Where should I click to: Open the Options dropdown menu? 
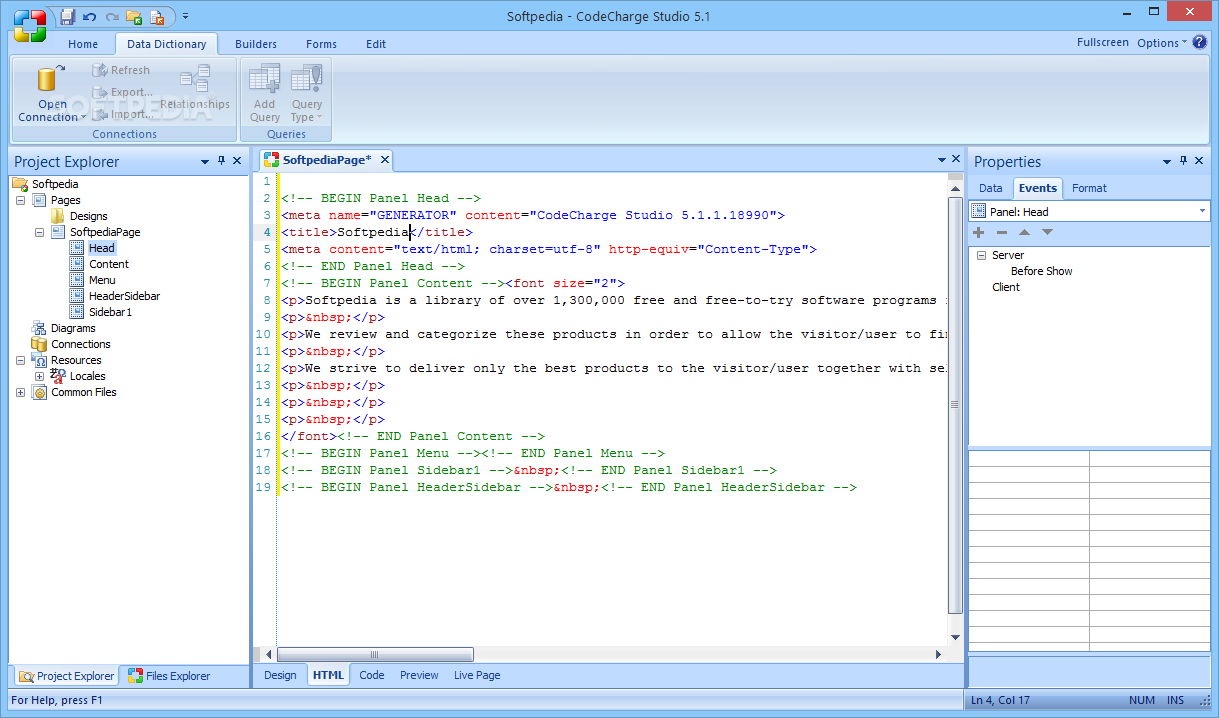pyautogui.click(x=1162, y=42)
